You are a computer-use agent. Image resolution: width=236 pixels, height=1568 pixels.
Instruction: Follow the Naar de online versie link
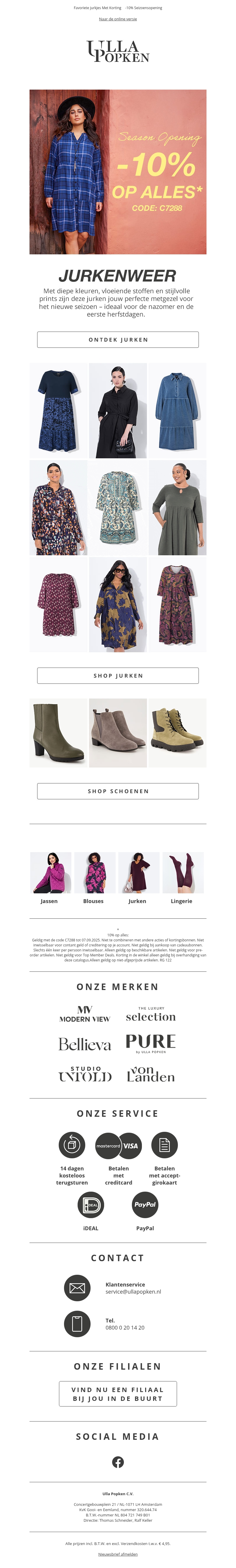point(118,19)
